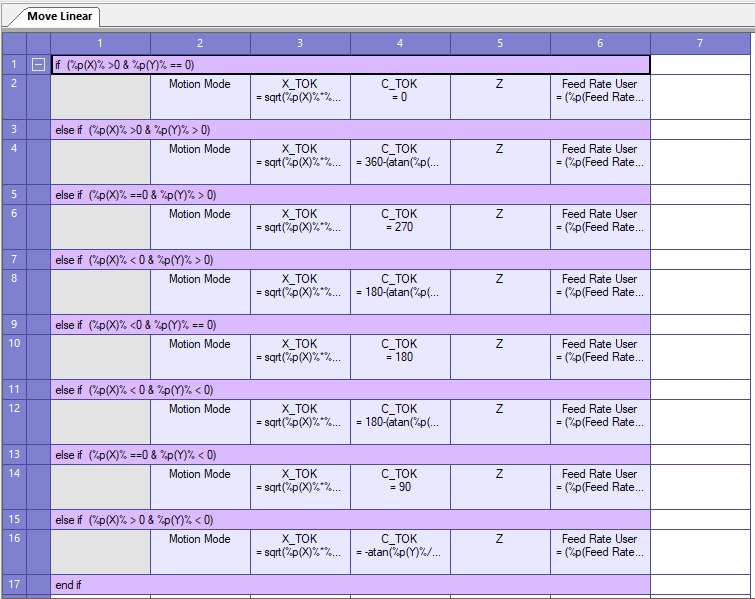755x599 pixels.
Task: Select Z cell in row 8
Action: point(500,291)
